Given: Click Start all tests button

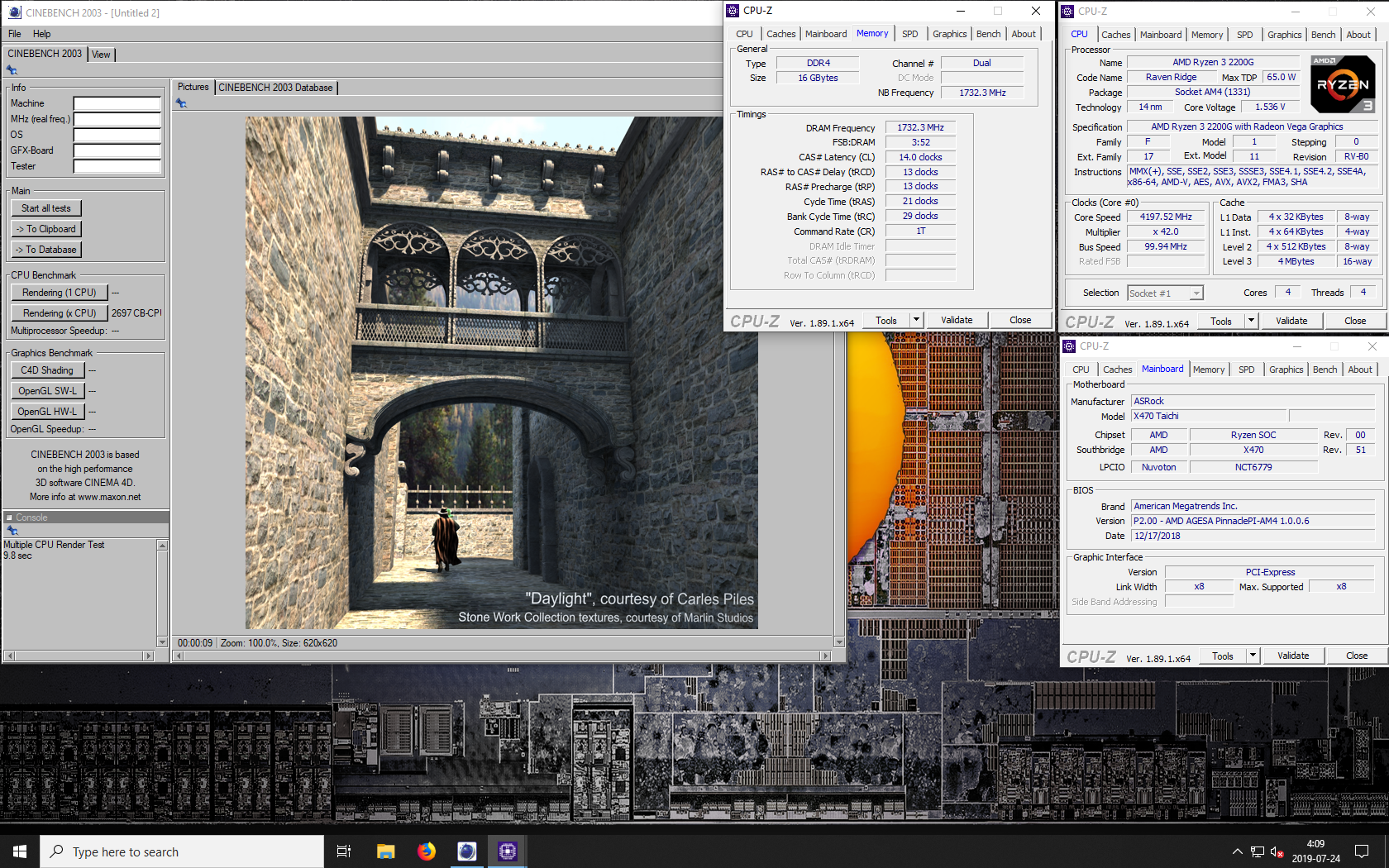Looking at the screenshot, I should click(x=46, y=208).
